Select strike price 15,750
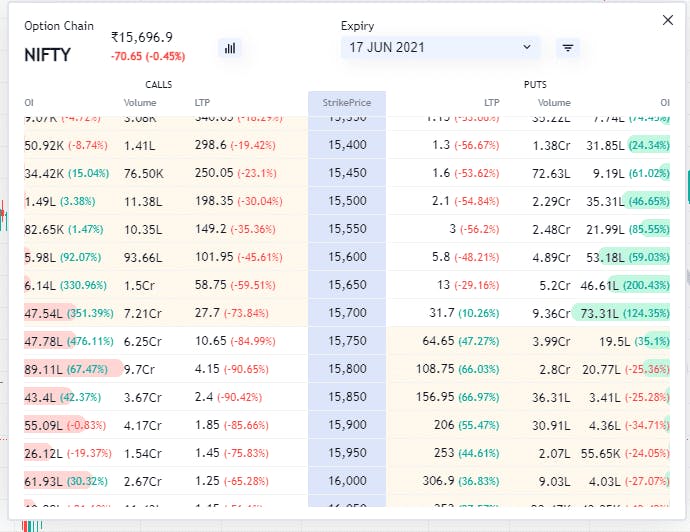690x532 pixels. [x=347, y=341]
